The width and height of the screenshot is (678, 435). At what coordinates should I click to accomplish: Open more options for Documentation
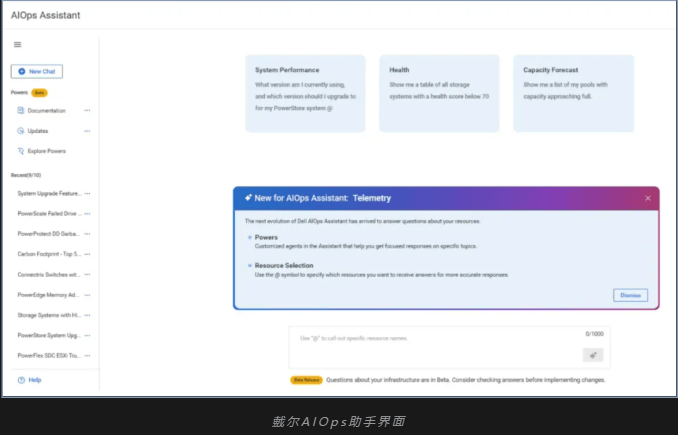click(x=88, y=110)
